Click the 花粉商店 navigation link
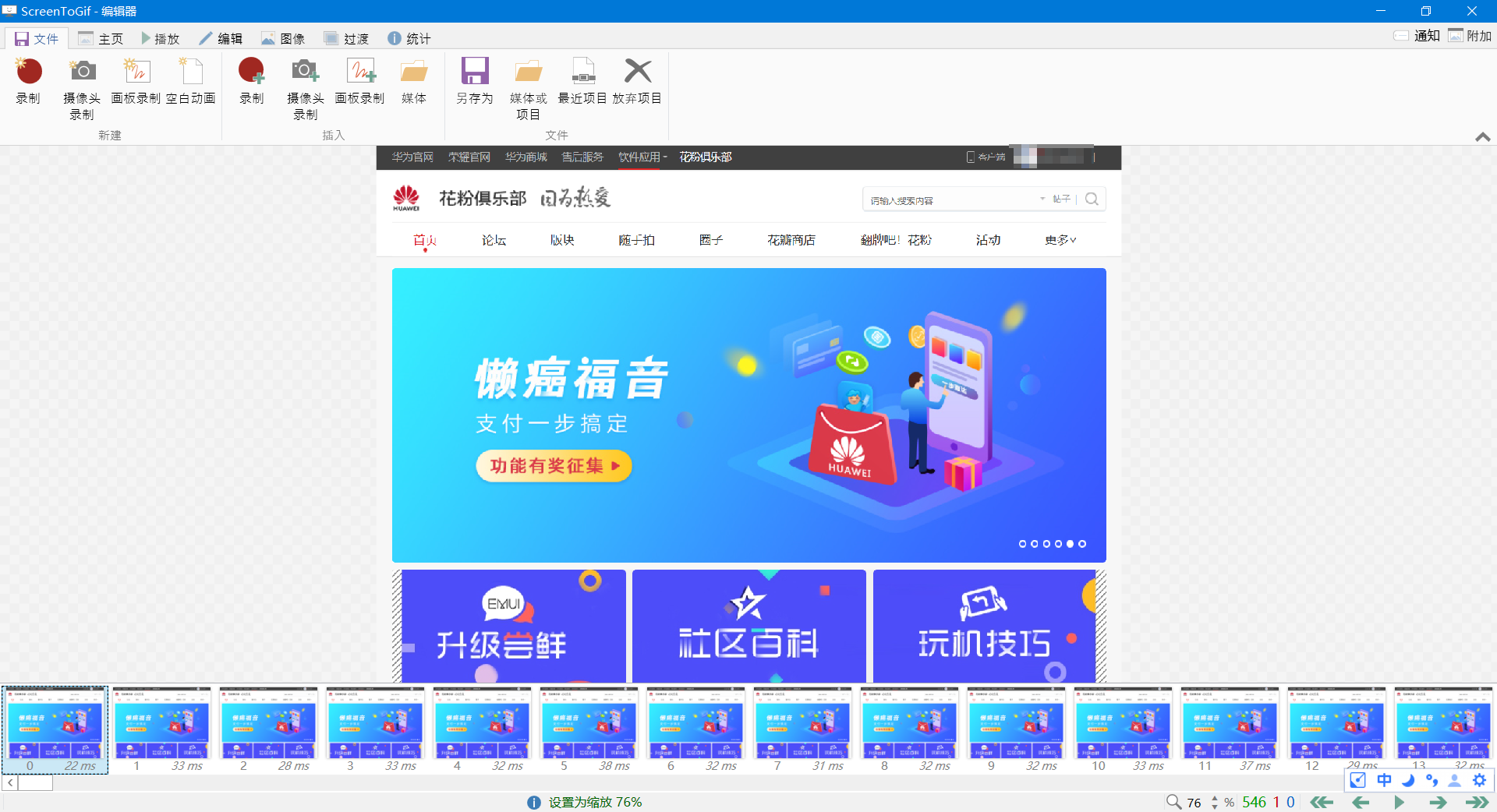The width and height of the screenshot is (1497, 812). [791, 240]
